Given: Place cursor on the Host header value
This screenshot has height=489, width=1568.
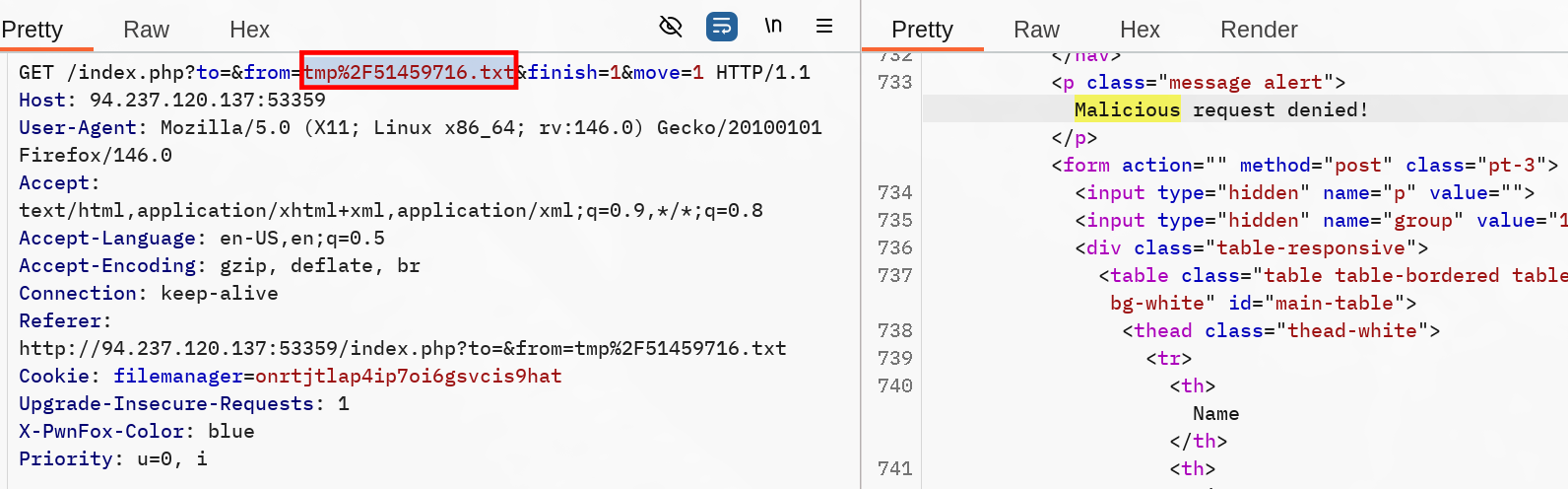Looking at the screenshot, I should point(207,100).
